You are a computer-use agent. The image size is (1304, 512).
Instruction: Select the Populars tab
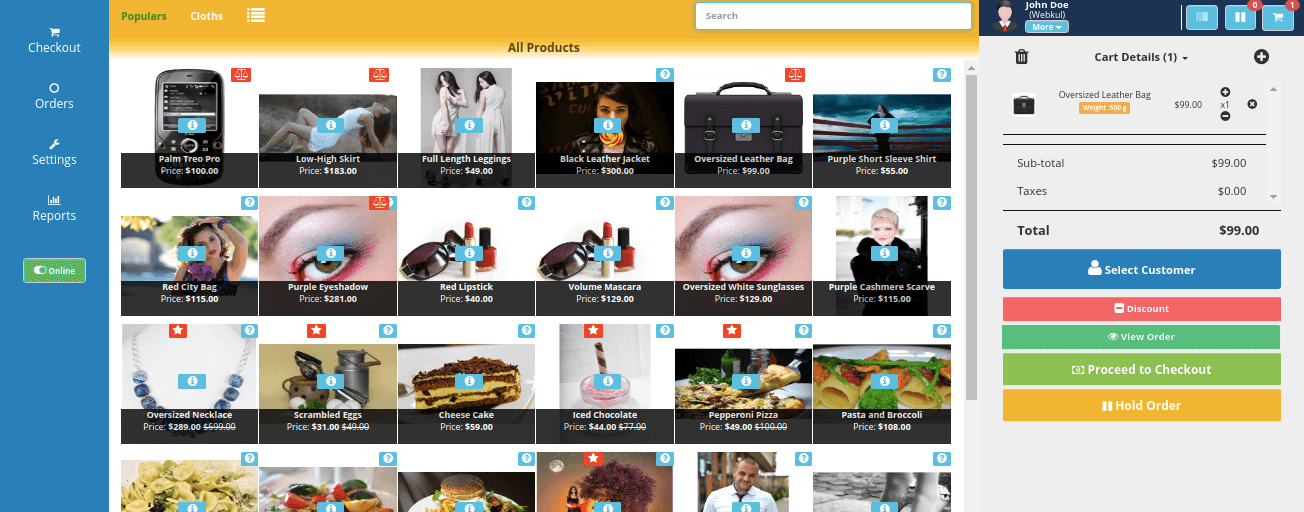tap(143, 16)
